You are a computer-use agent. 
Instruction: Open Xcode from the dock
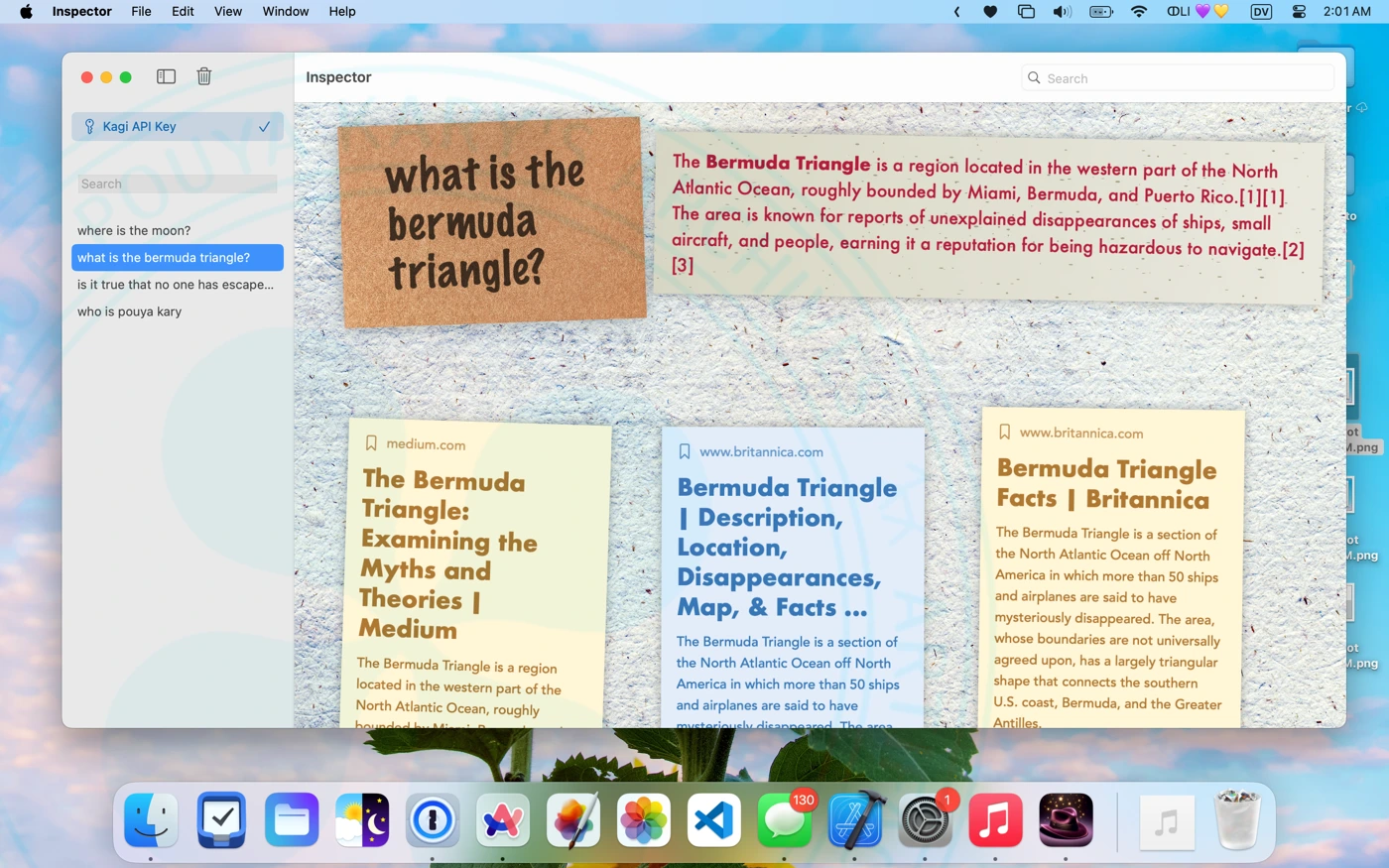(855, 821)
